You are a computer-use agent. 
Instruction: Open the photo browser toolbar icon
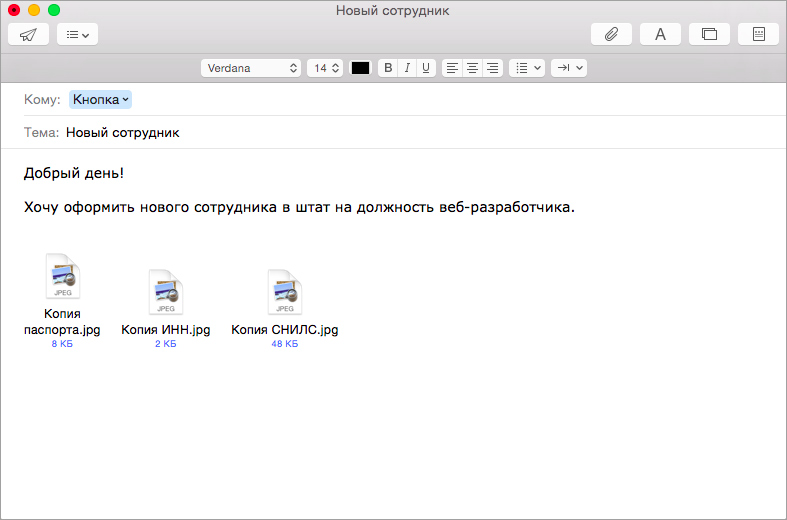coord(709,34)
